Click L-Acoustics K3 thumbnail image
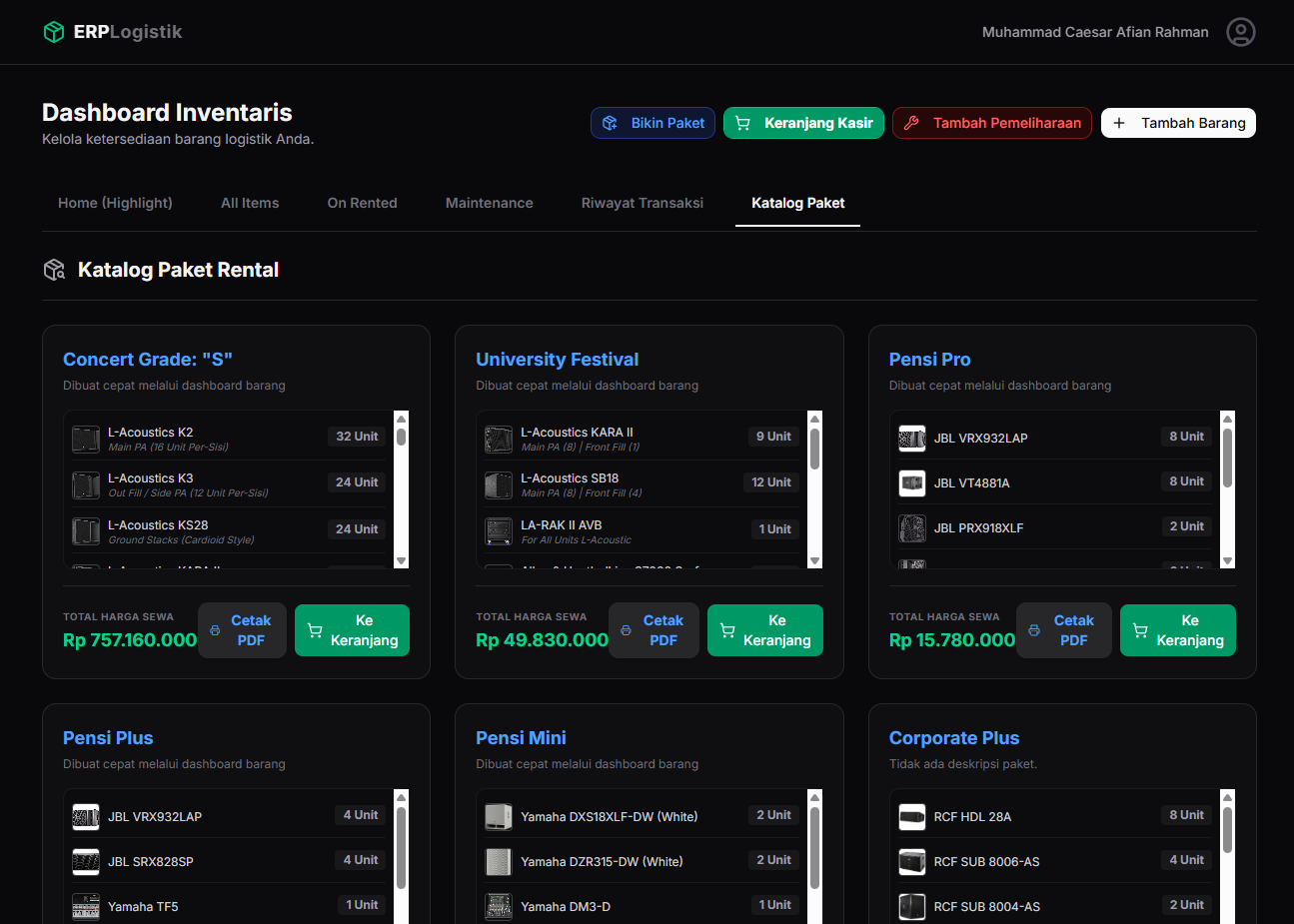This screenshot has width=1294, height=924. (x=86, y=484)
